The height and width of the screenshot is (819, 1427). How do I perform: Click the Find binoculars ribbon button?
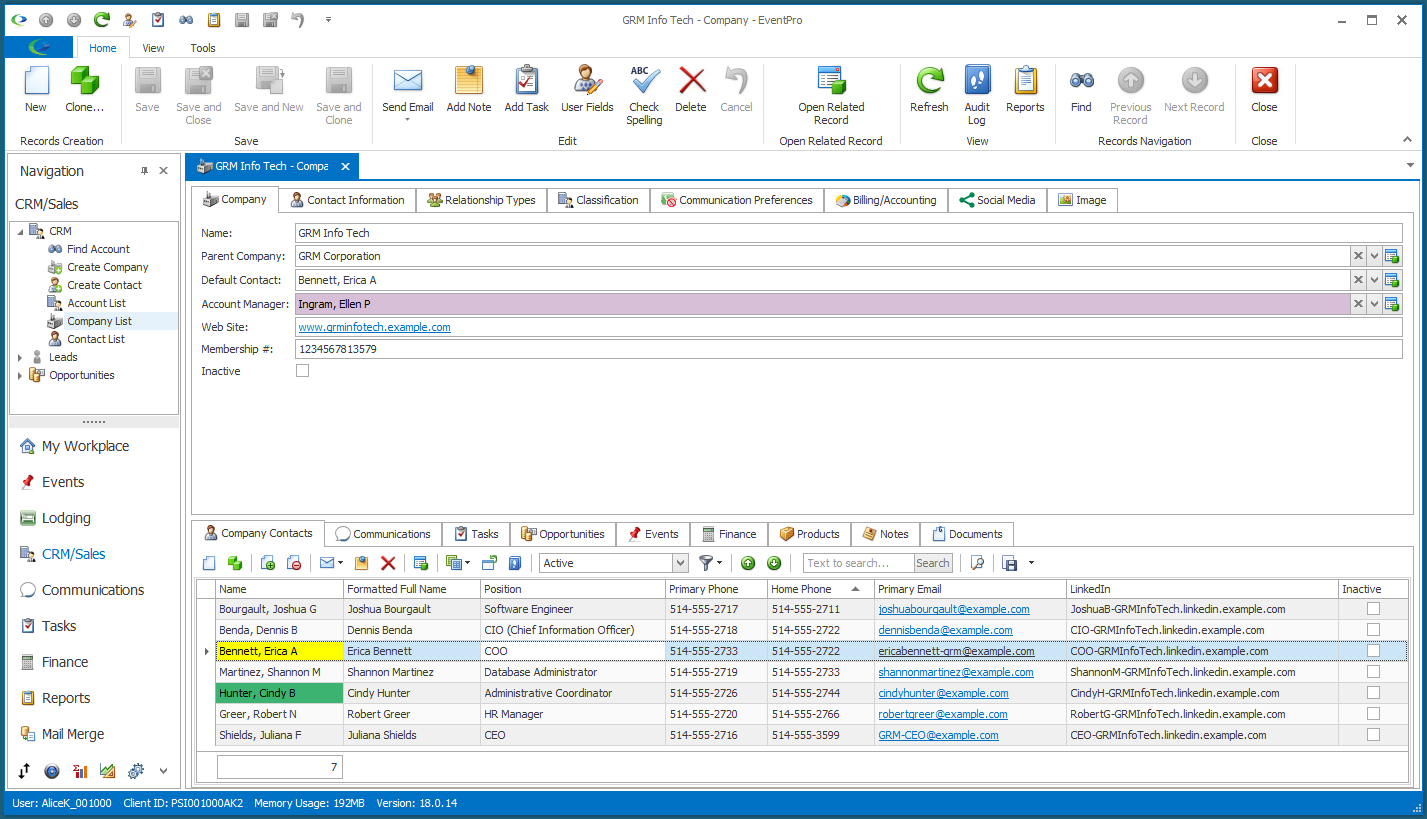[1081, 89]
